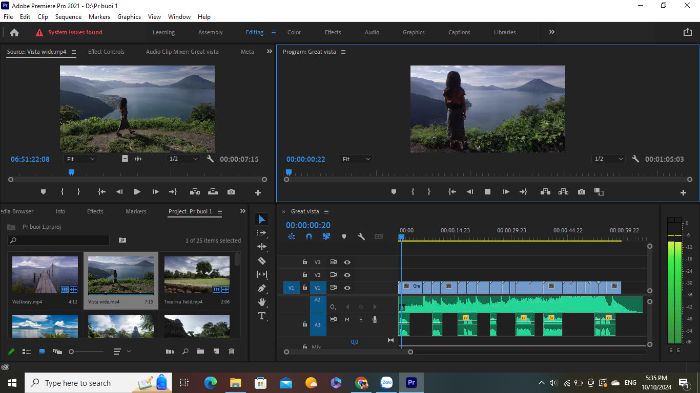Open Source monitor 1/2 resolution dropdown
This screenshot has height=393, width=700.
[183, 159]
